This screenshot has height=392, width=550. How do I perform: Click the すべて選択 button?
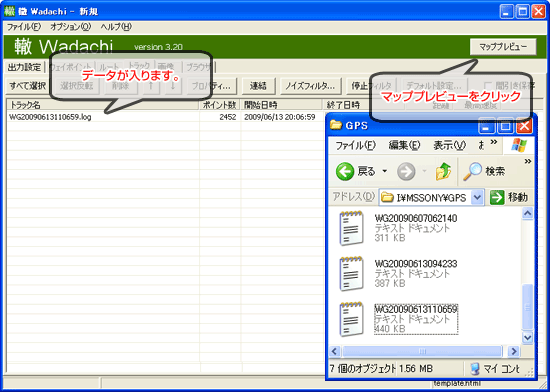pyautogui.click(x=28, y=86)
